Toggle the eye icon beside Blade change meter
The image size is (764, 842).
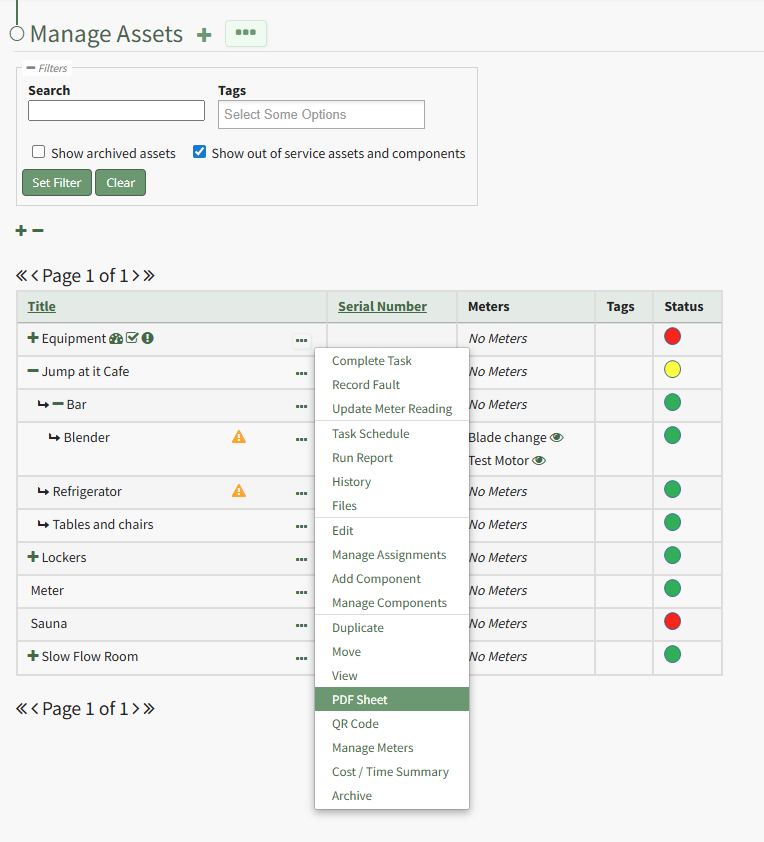click(557, 438)
